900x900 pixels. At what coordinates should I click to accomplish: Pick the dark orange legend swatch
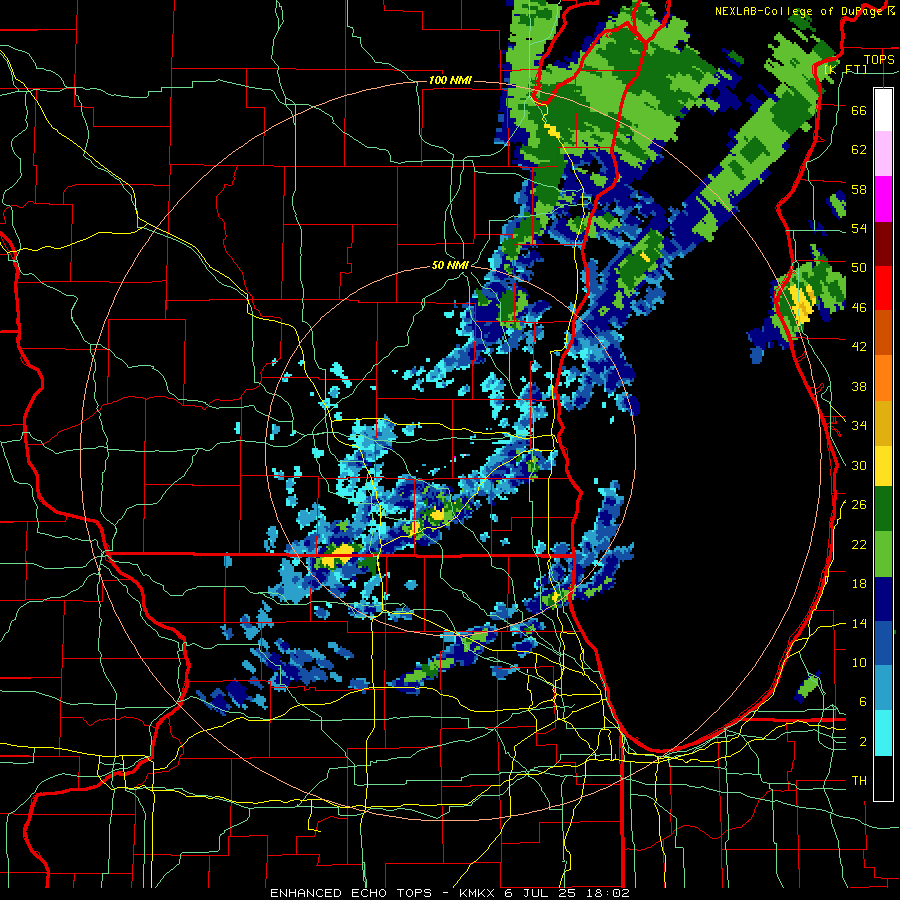coord(883,333)
